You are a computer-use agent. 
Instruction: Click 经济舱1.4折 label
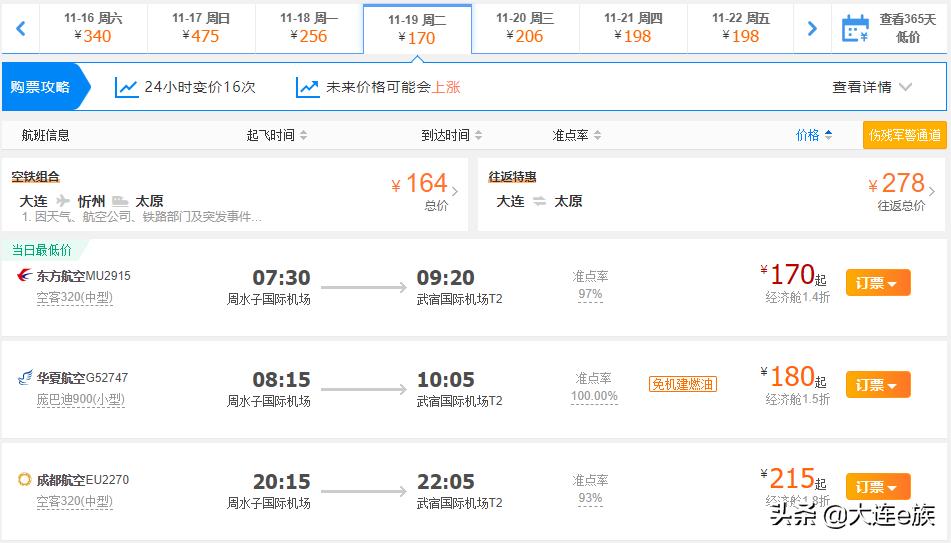798,297
